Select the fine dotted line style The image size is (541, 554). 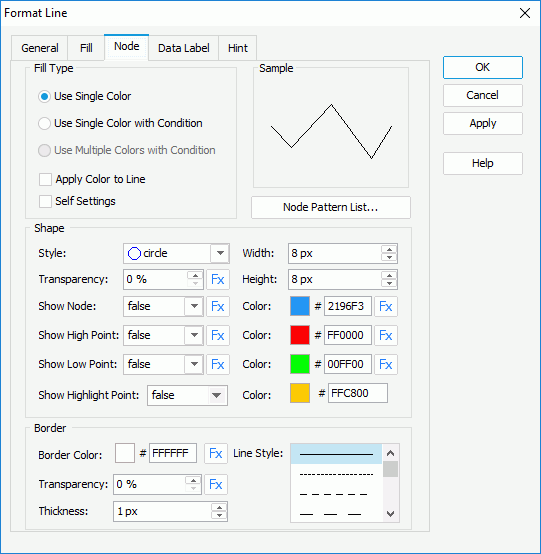(336, 475)
